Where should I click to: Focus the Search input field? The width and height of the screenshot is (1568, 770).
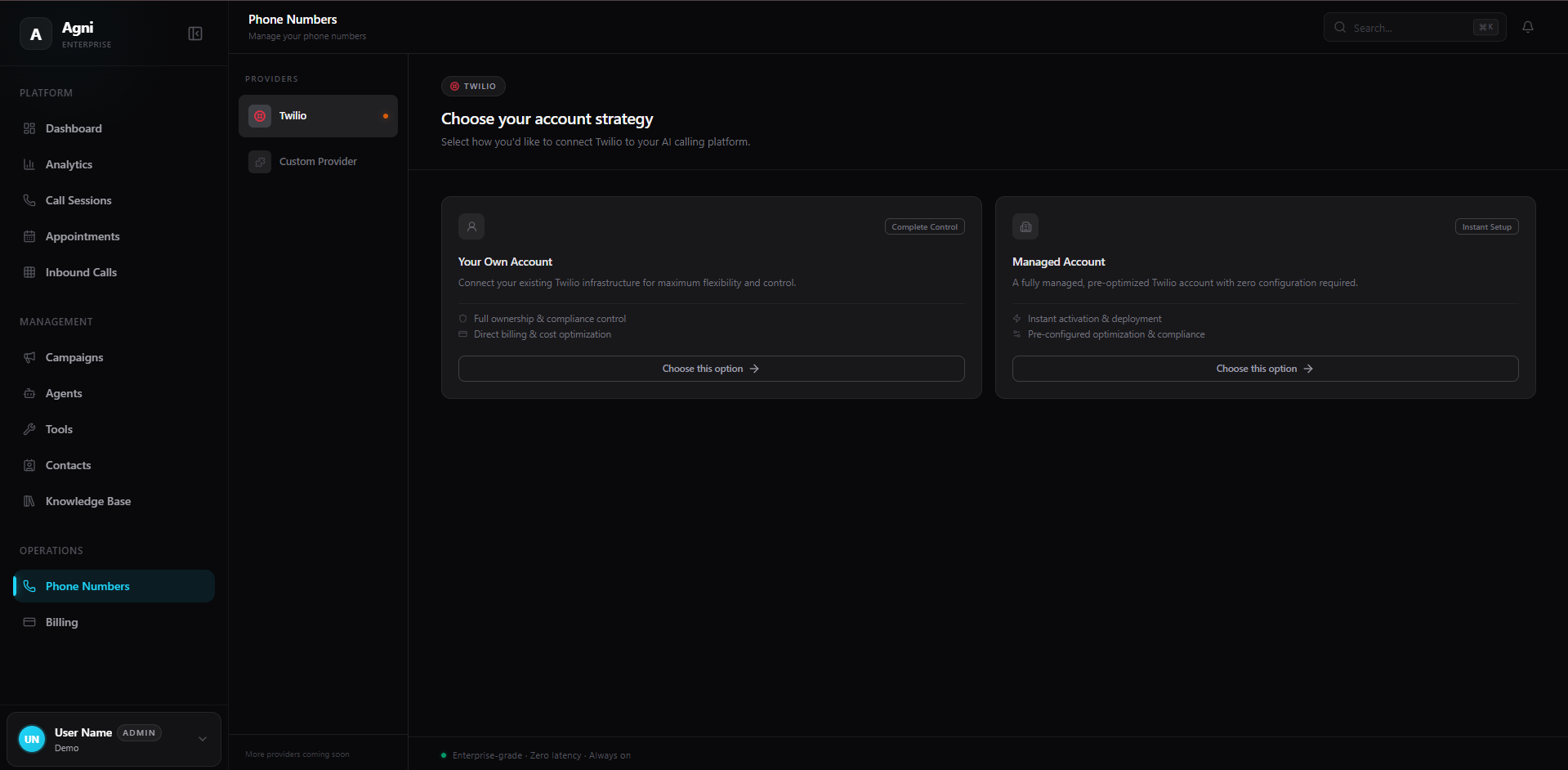[x=1409, y=28]
